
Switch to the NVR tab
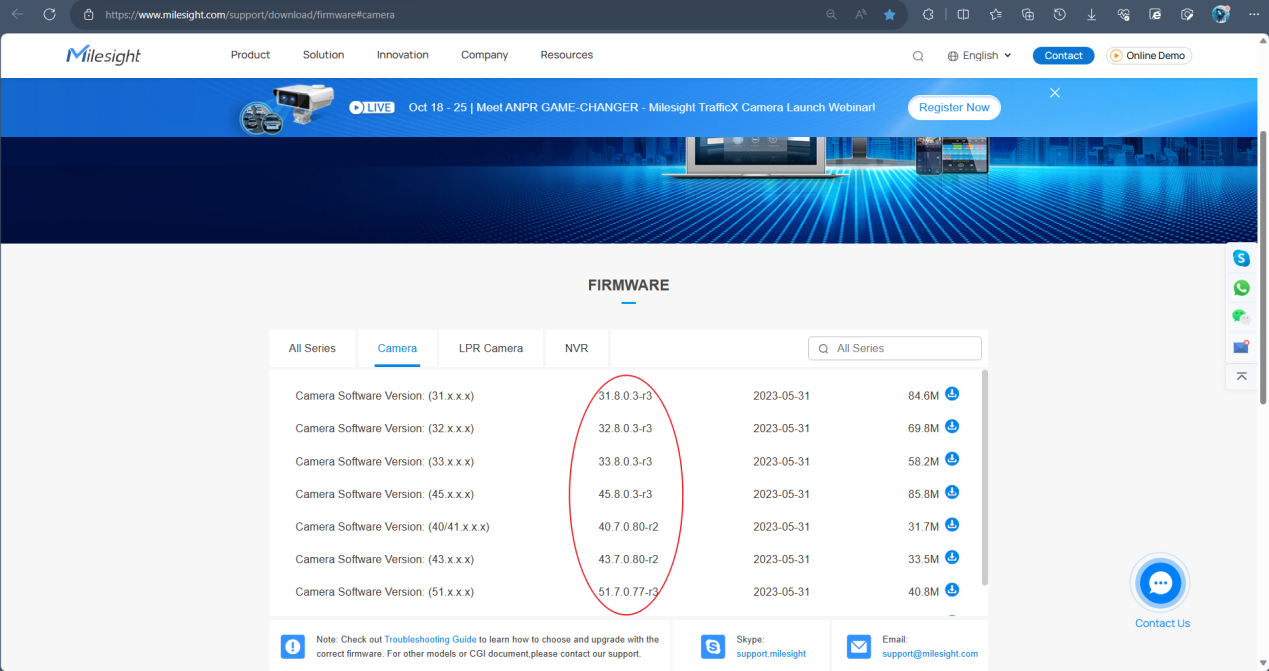coord(576,348)
